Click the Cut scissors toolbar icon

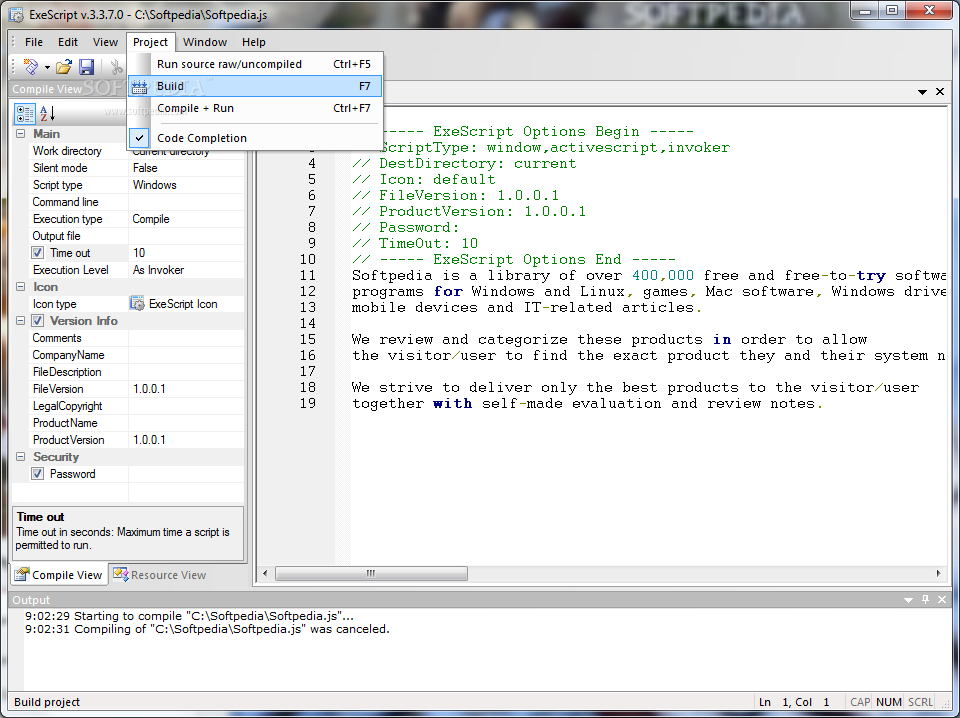pyautogui.click(x=115, y=67)
